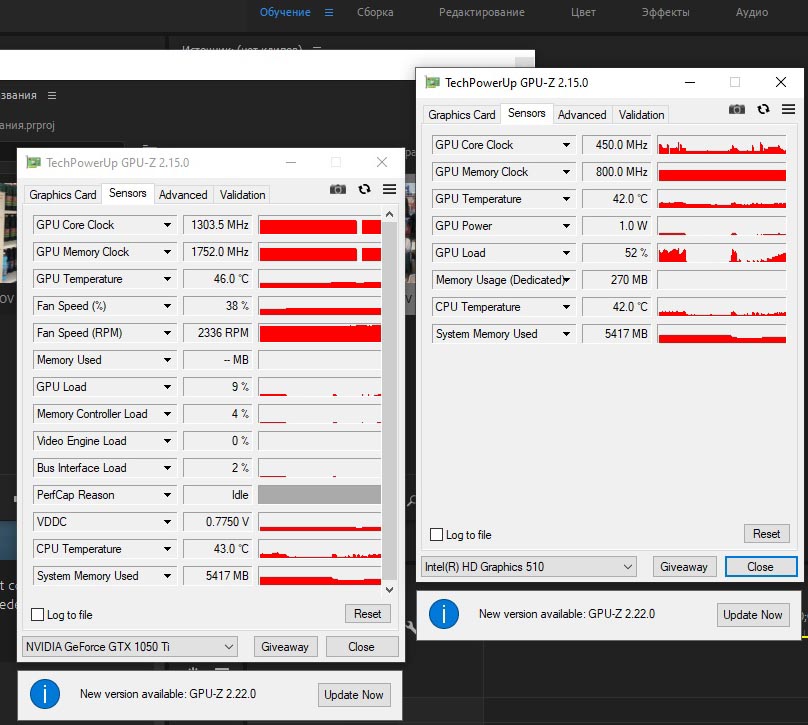Screen dimensions: 808x725
Task: Open Memory Usage (Dedicated) dropdown
Action: tap(566, 280)
